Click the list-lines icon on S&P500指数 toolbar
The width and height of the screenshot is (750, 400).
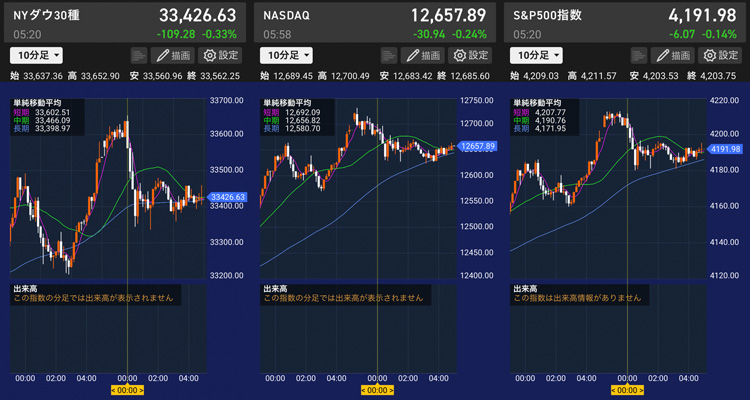pyautogui.click(x=639, y=56)
